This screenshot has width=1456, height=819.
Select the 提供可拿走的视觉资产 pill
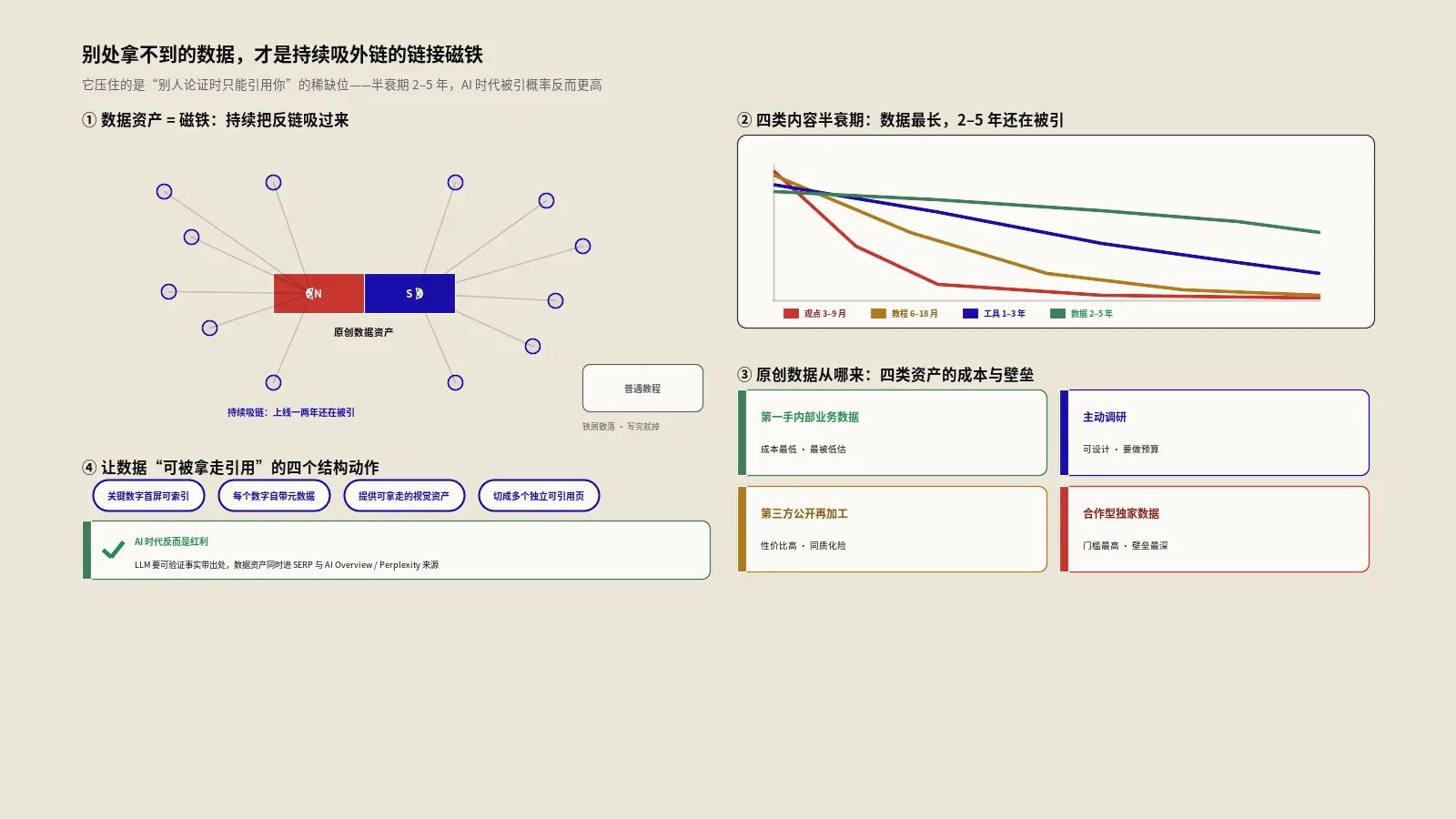404,496
